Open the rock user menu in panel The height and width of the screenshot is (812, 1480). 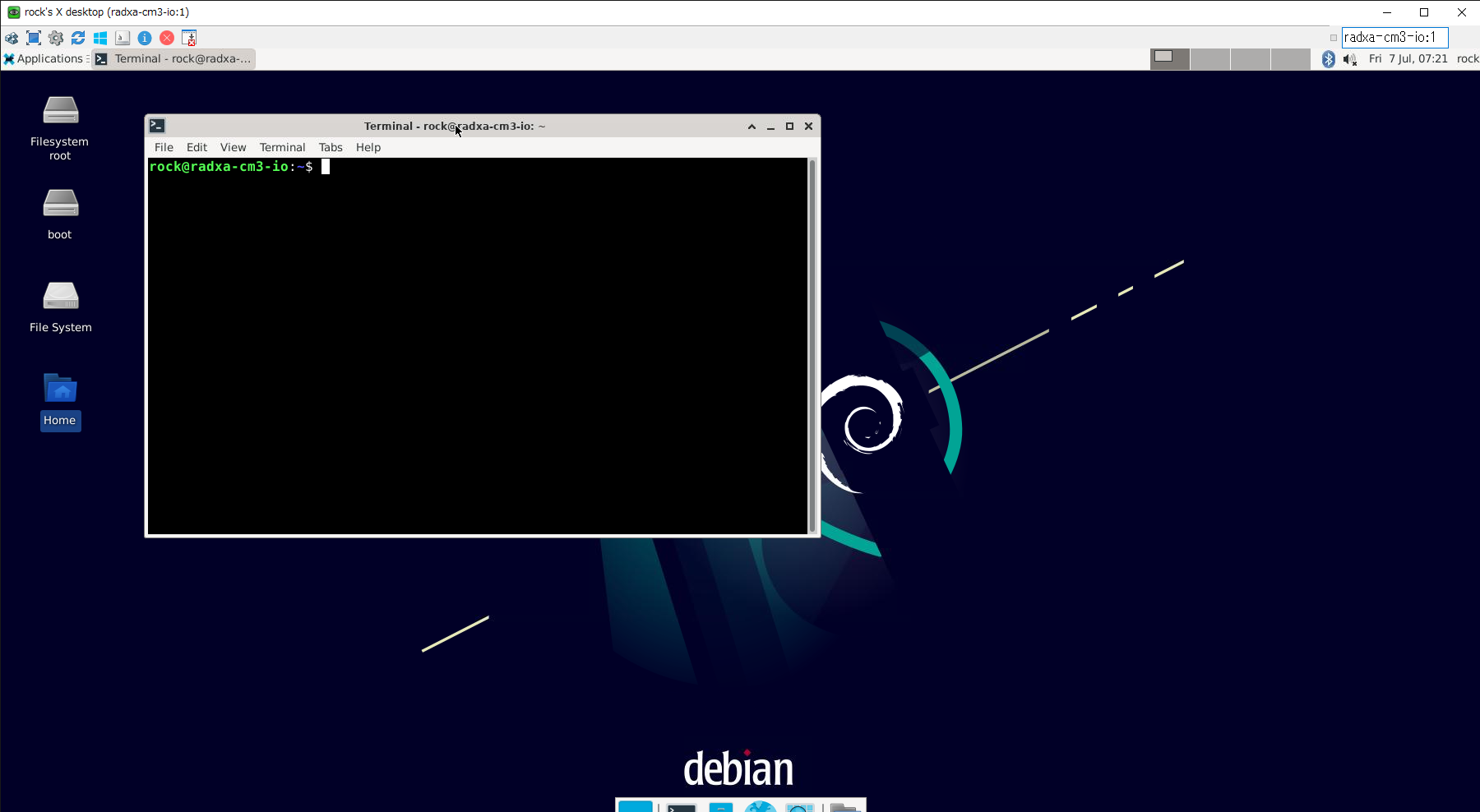tap(1468, 59)
